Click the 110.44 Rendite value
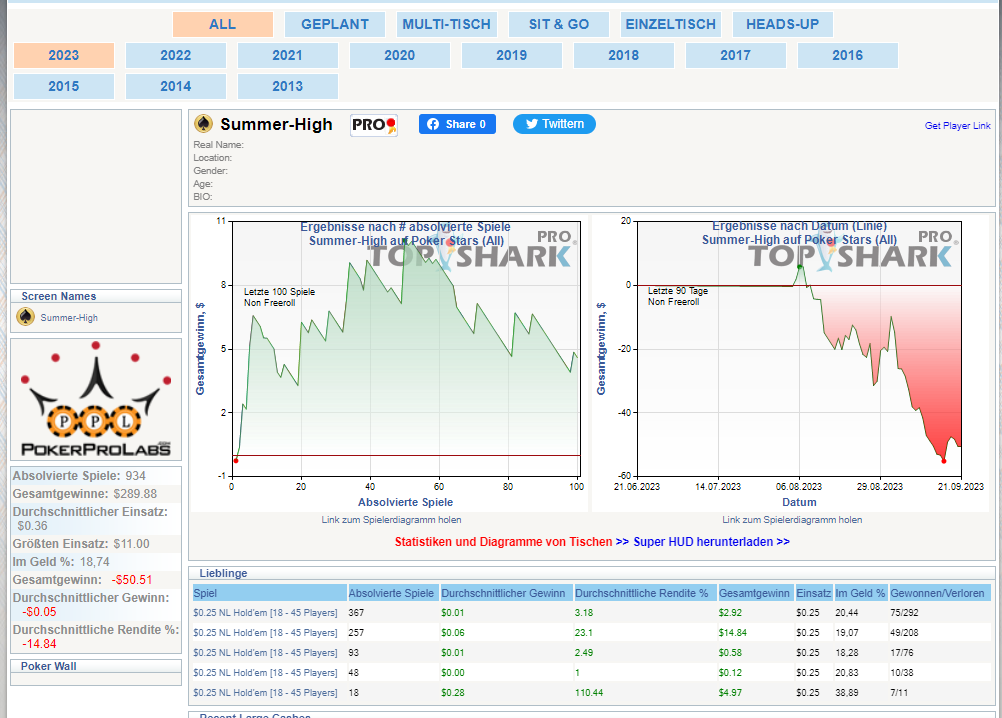This screenshot has width=1002, height=718. coord(589,692)
